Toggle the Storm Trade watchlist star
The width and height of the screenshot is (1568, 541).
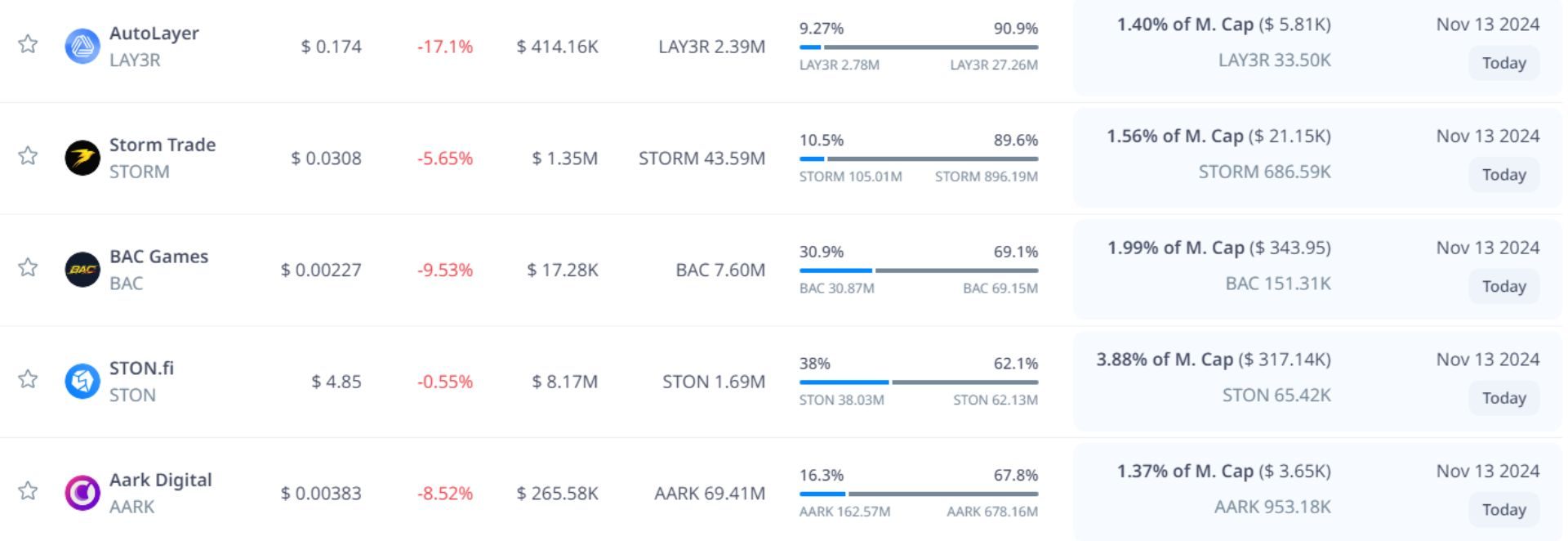[x=29, y=156]
